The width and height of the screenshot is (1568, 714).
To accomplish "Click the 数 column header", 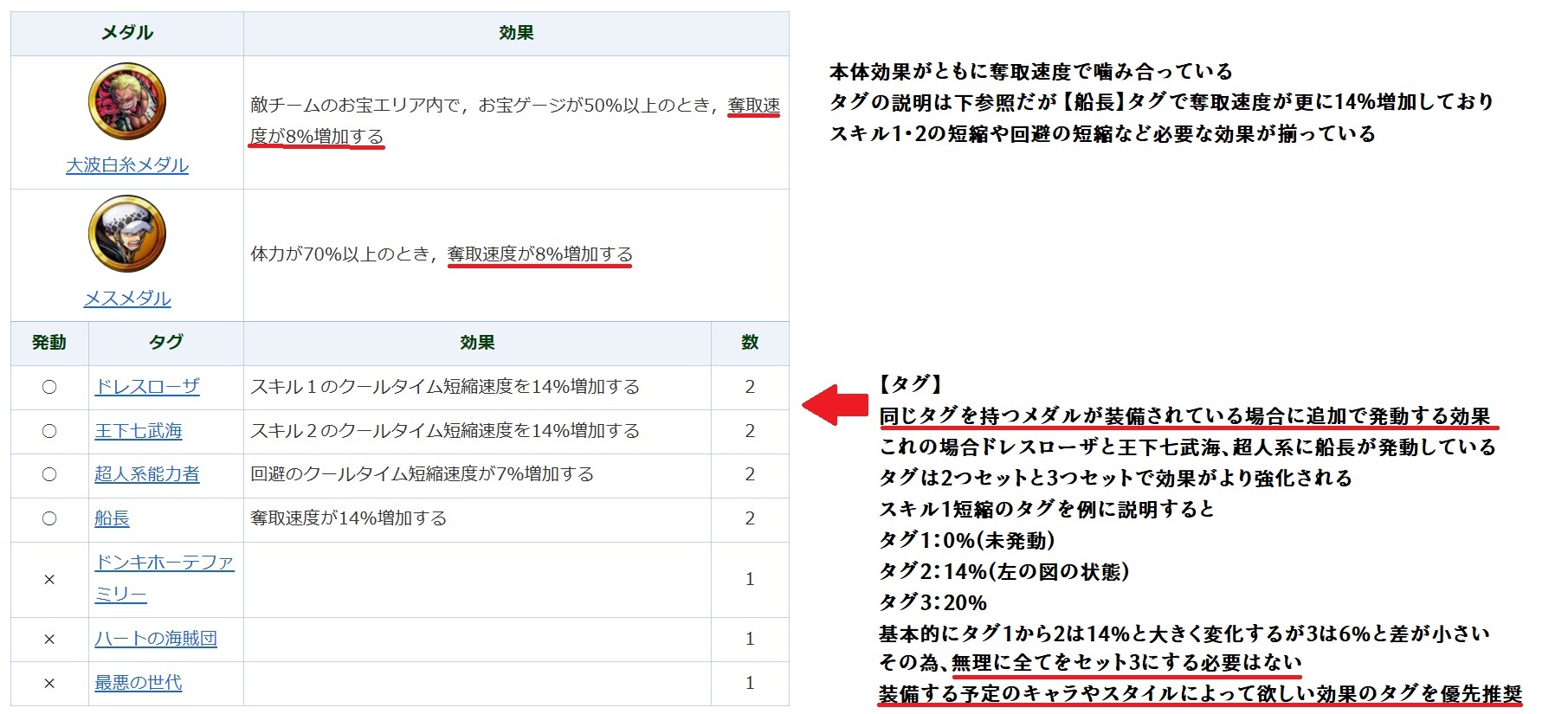I will pyautogui.click(x=750, y=343).
